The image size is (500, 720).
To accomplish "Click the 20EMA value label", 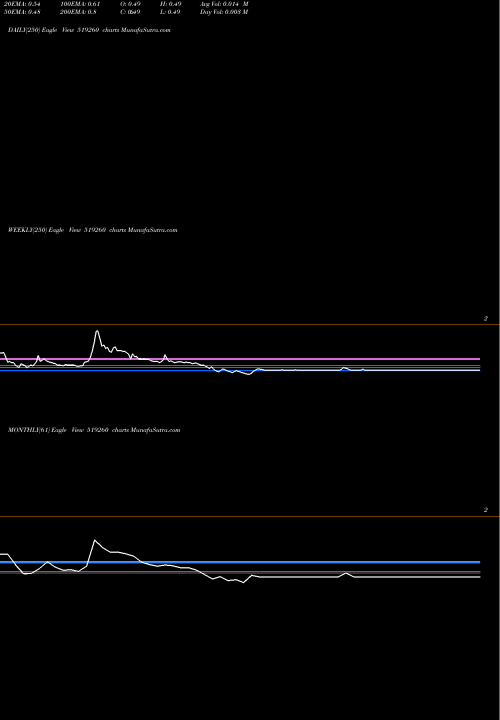I will click(x=22, y=4).
